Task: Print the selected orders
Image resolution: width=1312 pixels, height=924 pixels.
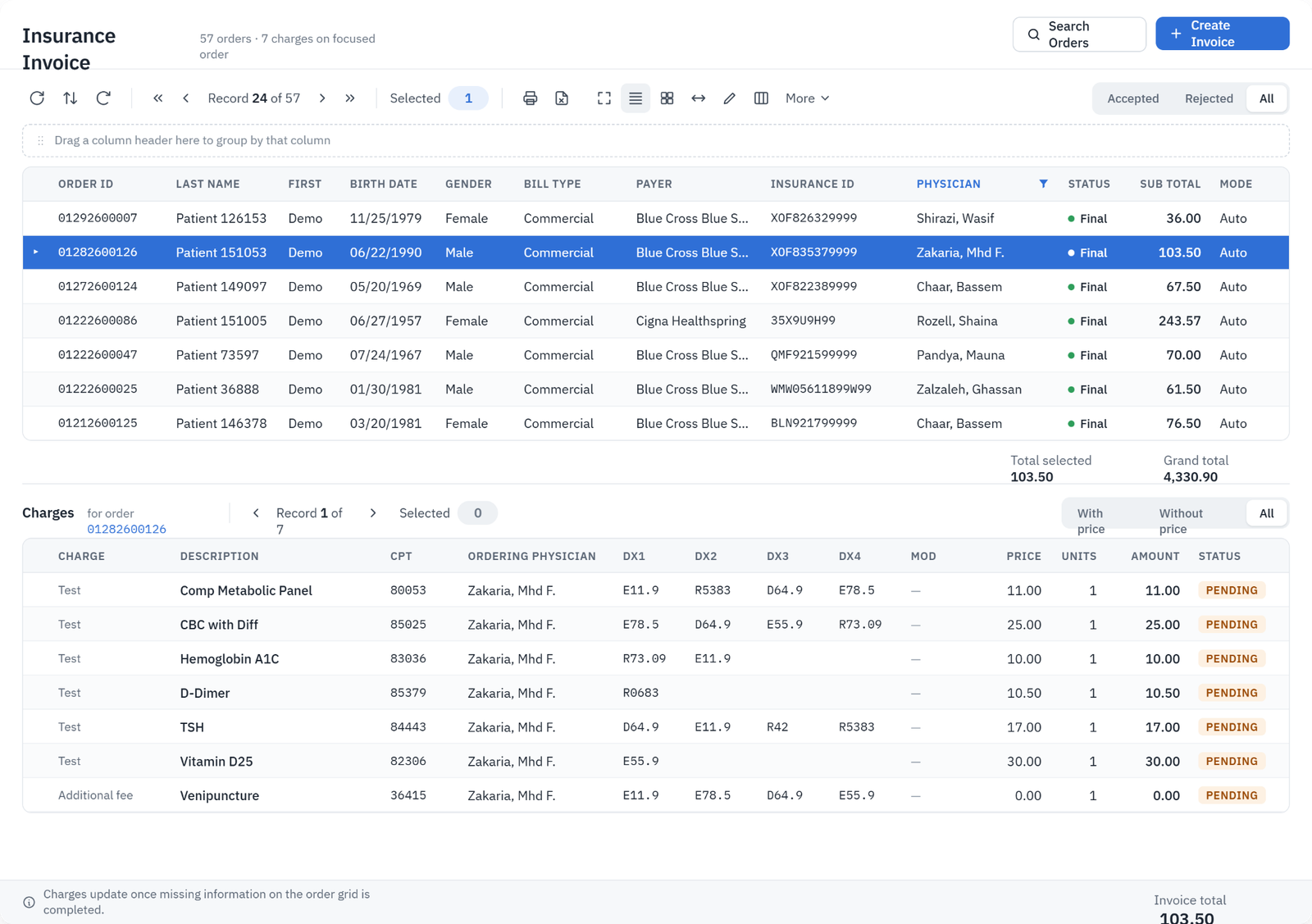Action: coord(531,98)
